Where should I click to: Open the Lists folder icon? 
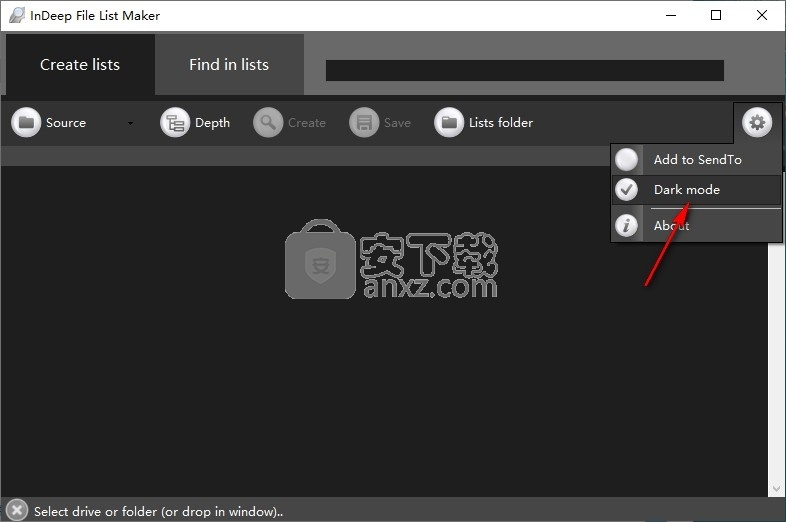[449, 122]
